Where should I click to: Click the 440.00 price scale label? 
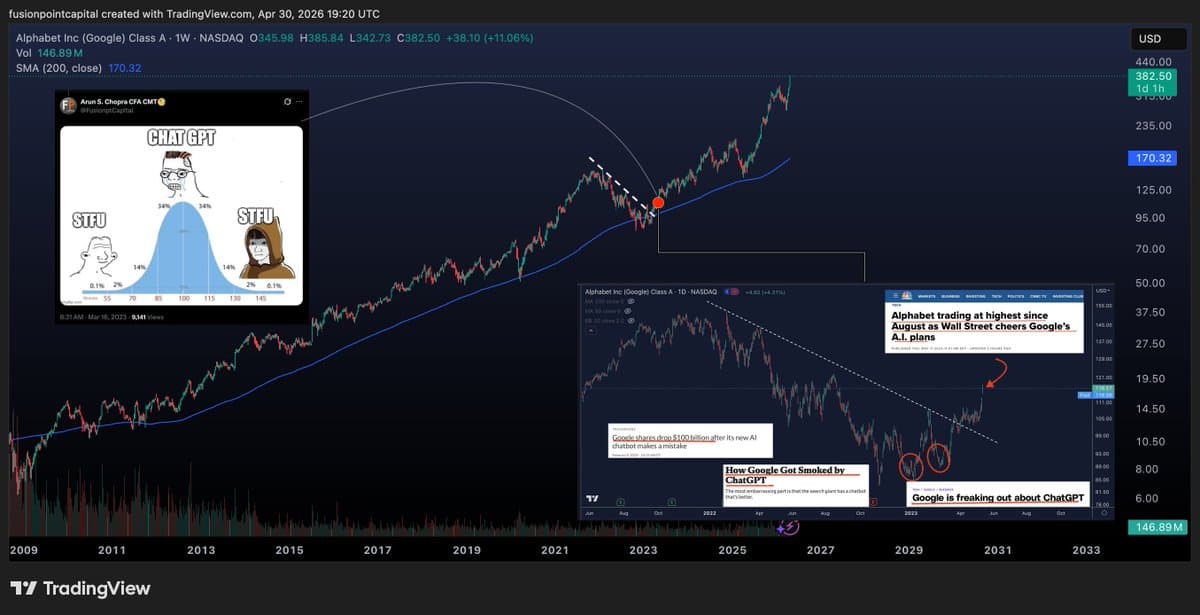tap(1152, 62)
